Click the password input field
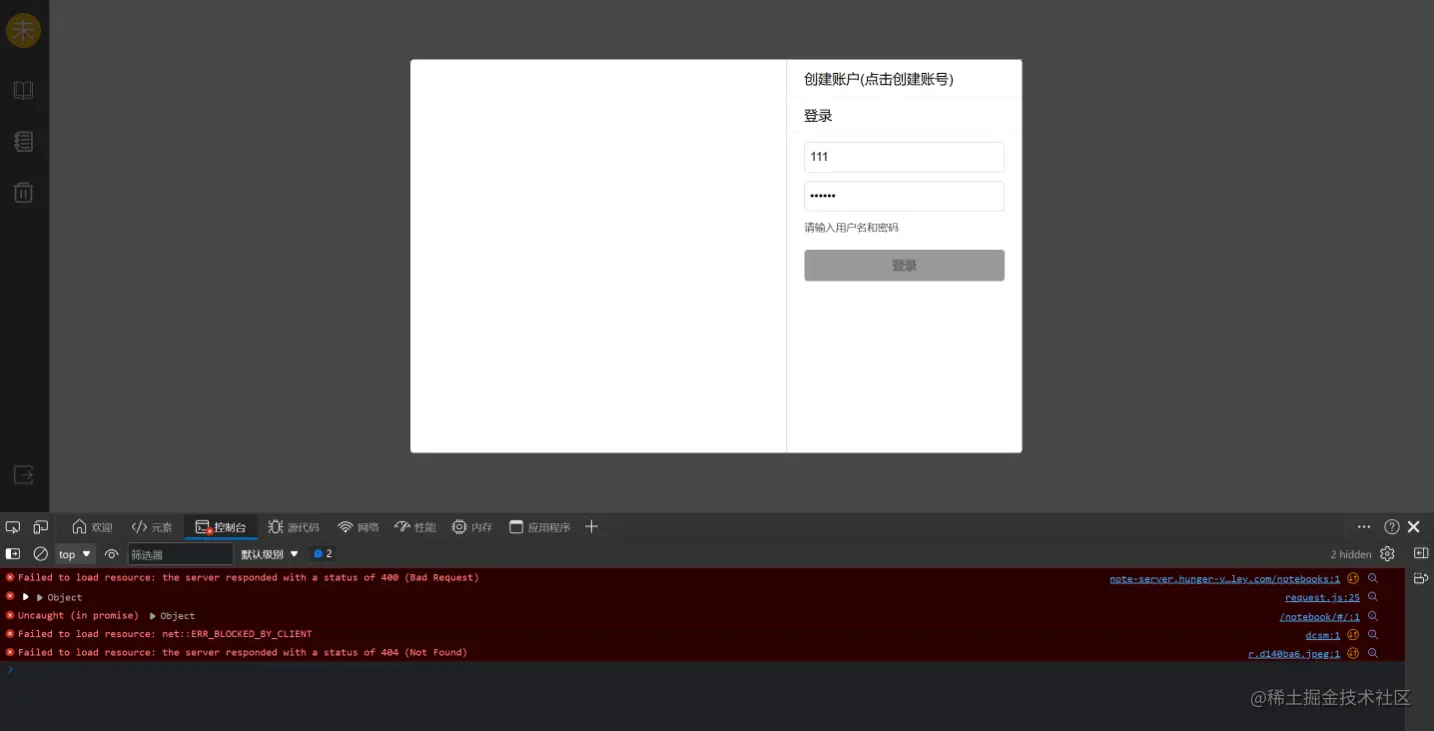Screen dimensions: 1434x731 pos(904,196)
